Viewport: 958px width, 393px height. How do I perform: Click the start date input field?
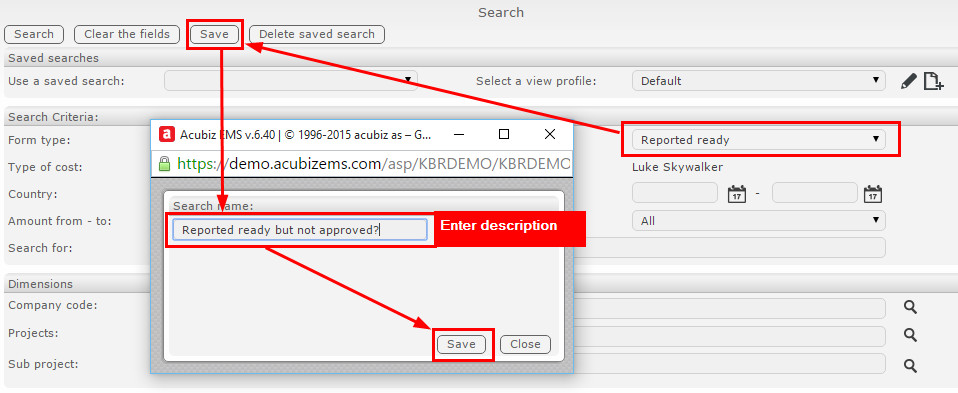click(x=675, y=193)
